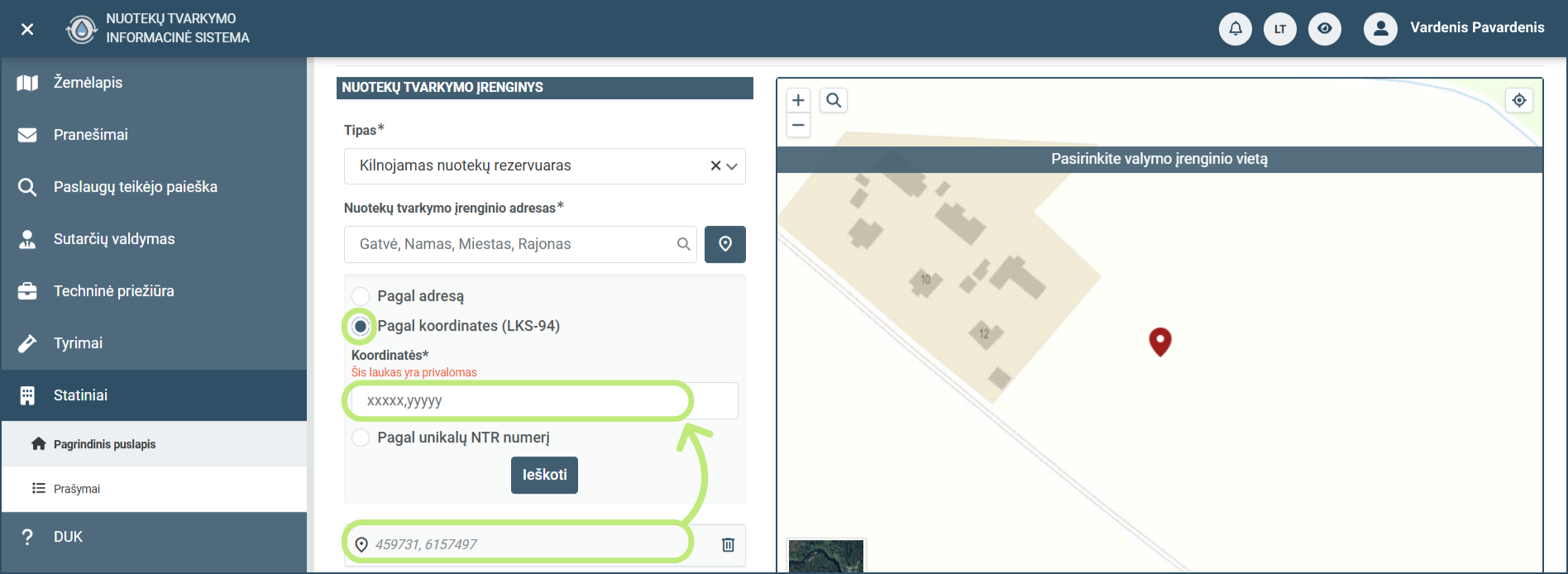Viewport: 1568px width, 574px height.
Task: Click the Prašymai list icon
Action: [39, 488]
